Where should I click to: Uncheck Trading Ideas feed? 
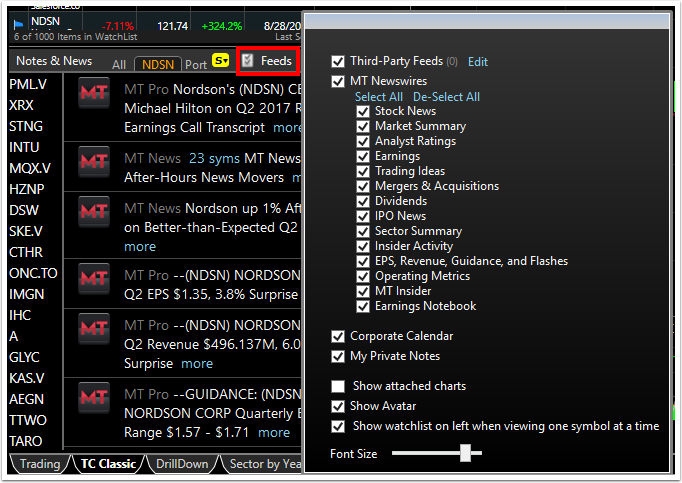(363, 171)
